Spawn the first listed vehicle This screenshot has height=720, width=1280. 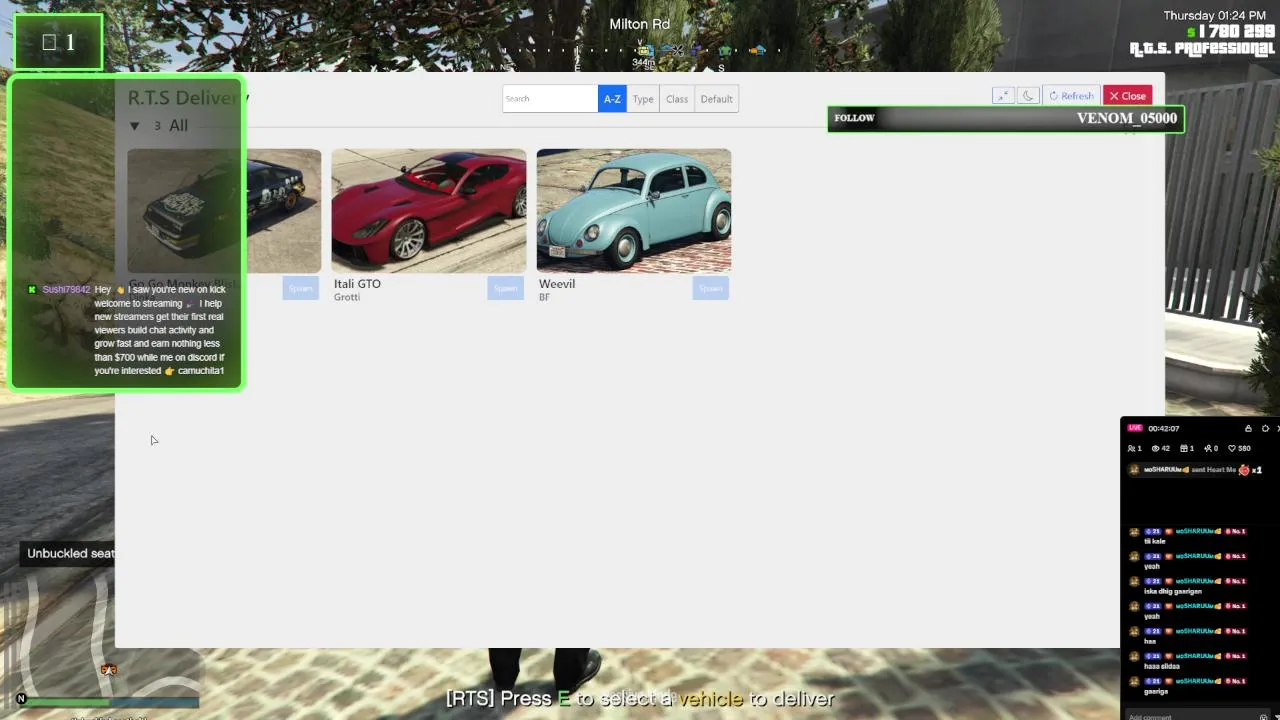pyautogui.click(x=300, y=288)
